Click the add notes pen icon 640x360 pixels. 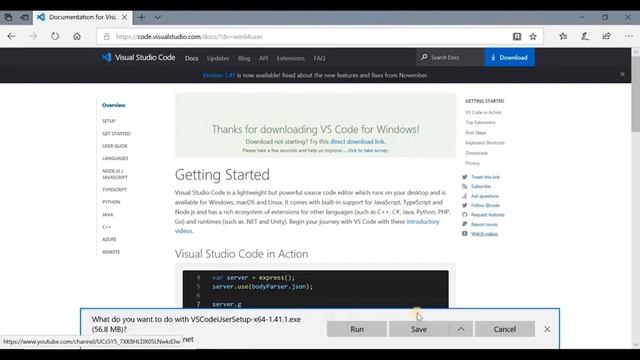[585, 36]
